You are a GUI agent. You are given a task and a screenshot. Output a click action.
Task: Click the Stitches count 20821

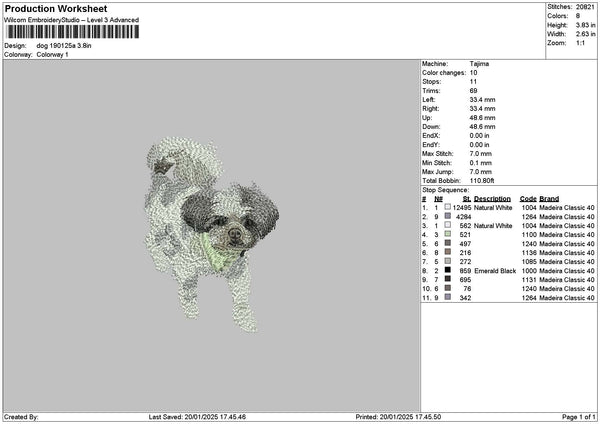coord(585,6)
